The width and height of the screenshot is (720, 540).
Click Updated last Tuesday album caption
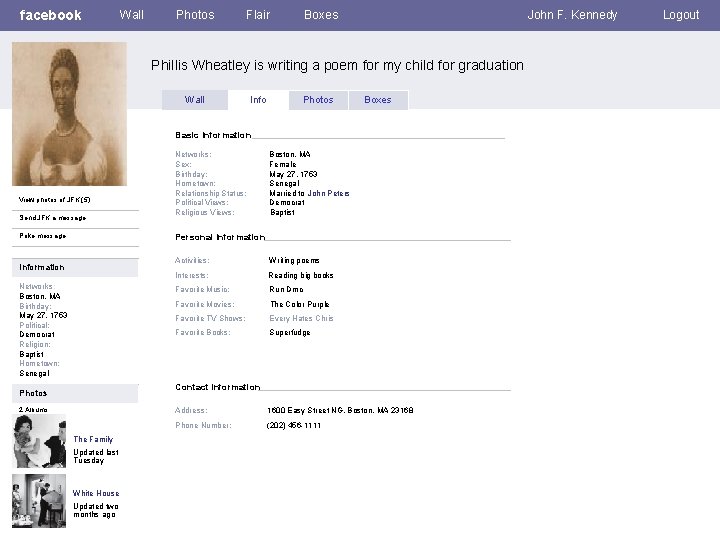(x=96, y=456)
